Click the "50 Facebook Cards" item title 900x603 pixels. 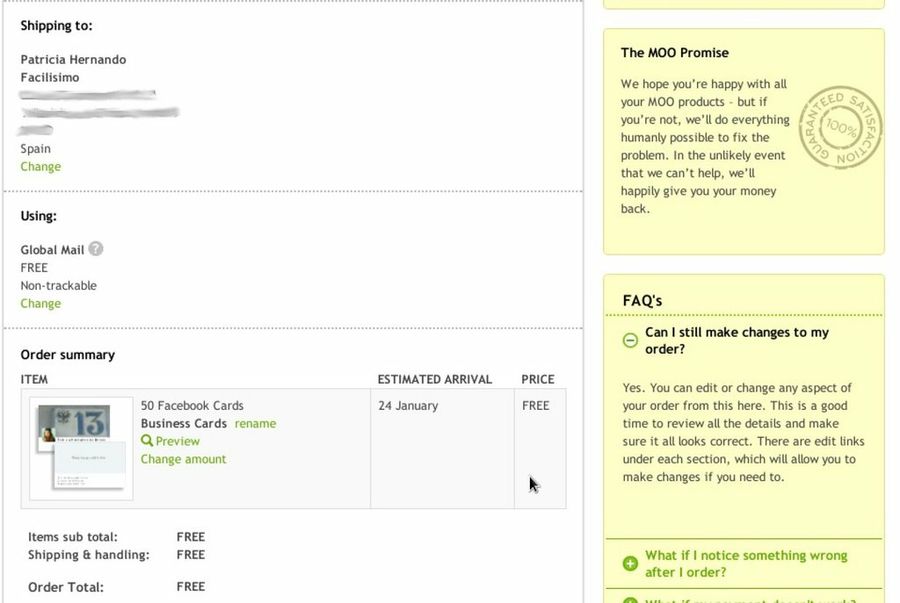coord(192,406)
